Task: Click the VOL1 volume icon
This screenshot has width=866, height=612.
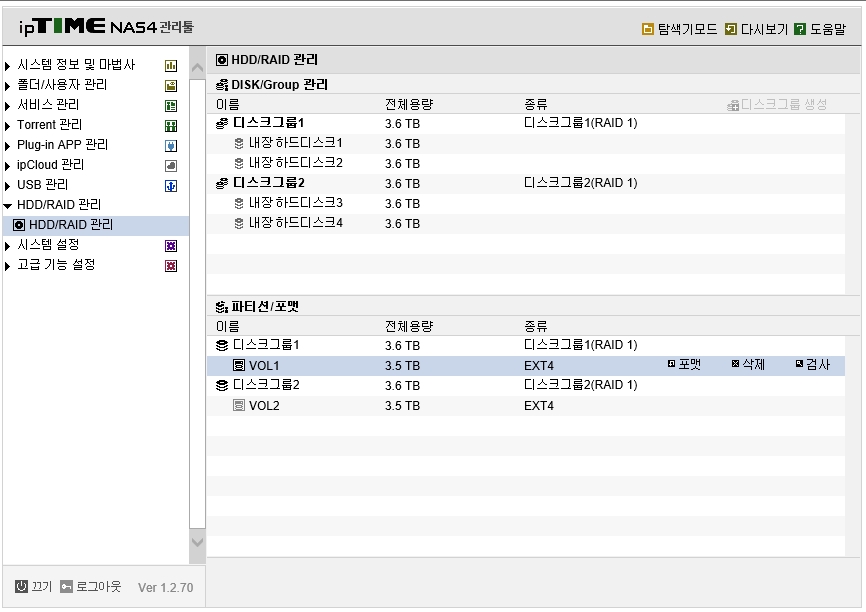Action: click(x=239, y=365)
